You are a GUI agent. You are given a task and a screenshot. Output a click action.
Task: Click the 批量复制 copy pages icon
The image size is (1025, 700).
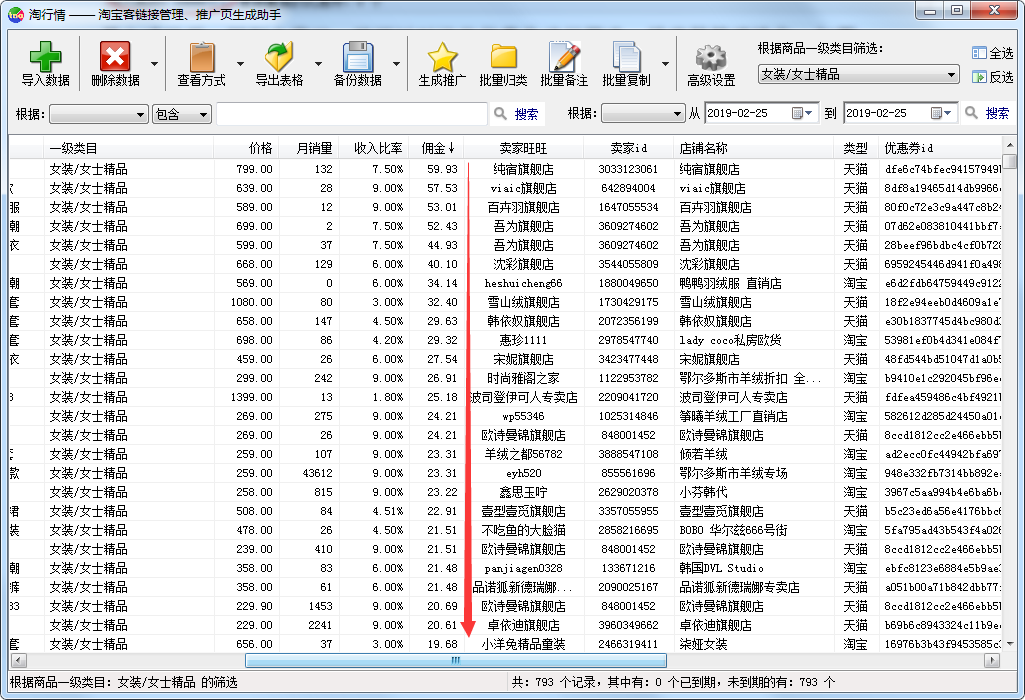coord(626,56)
